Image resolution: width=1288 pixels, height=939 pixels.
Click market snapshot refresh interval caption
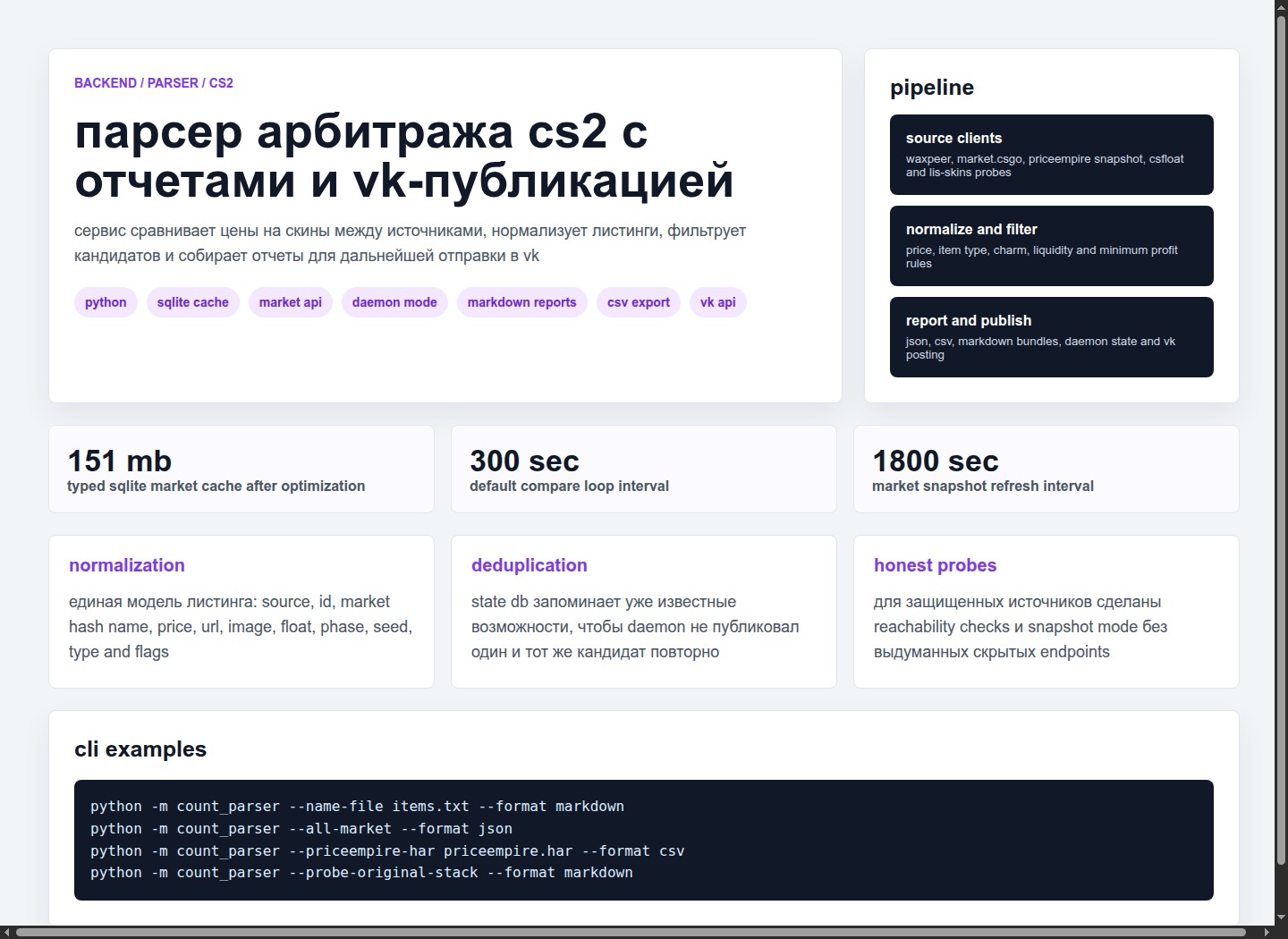[x=983, y=486]
